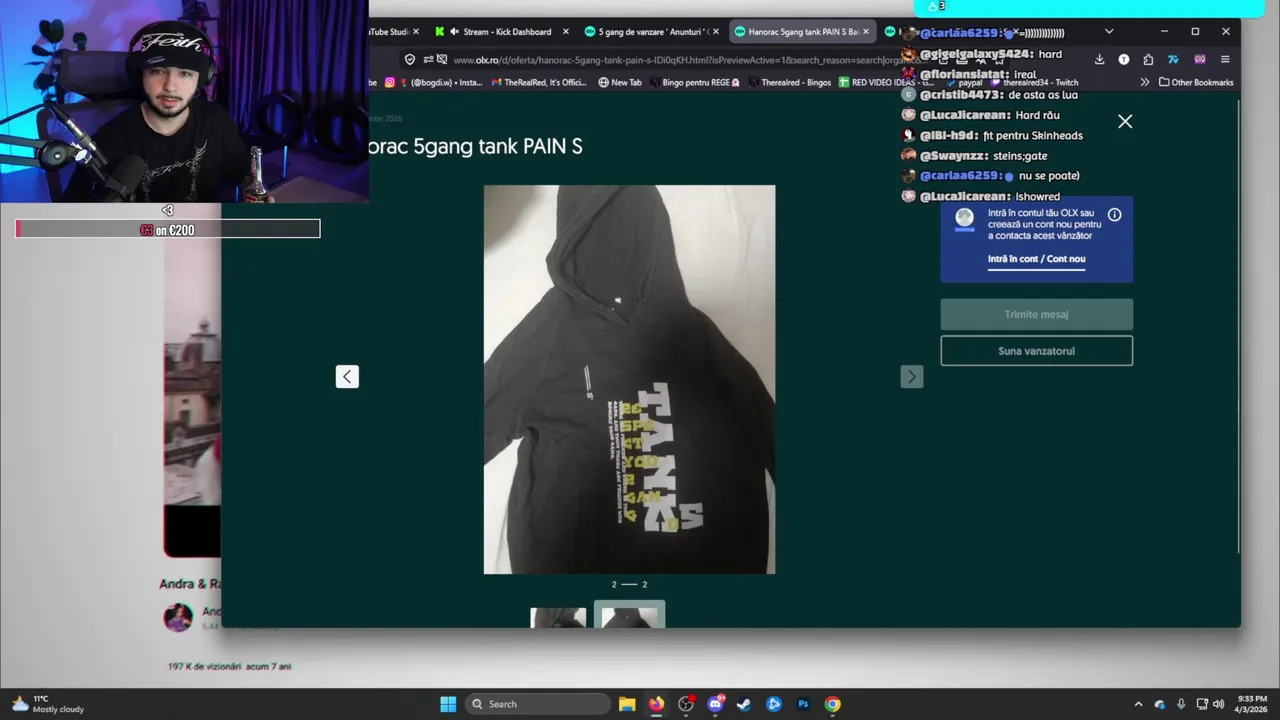Close the OLX photo gallery overlay
Viewport: 1280px width, 720px height.
1125,121
